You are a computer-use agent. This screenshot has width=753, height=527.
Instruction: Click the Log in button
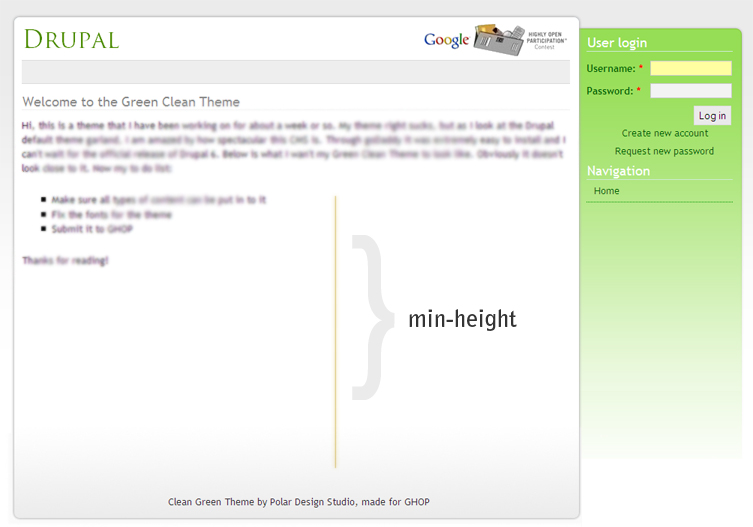point(712,115)
